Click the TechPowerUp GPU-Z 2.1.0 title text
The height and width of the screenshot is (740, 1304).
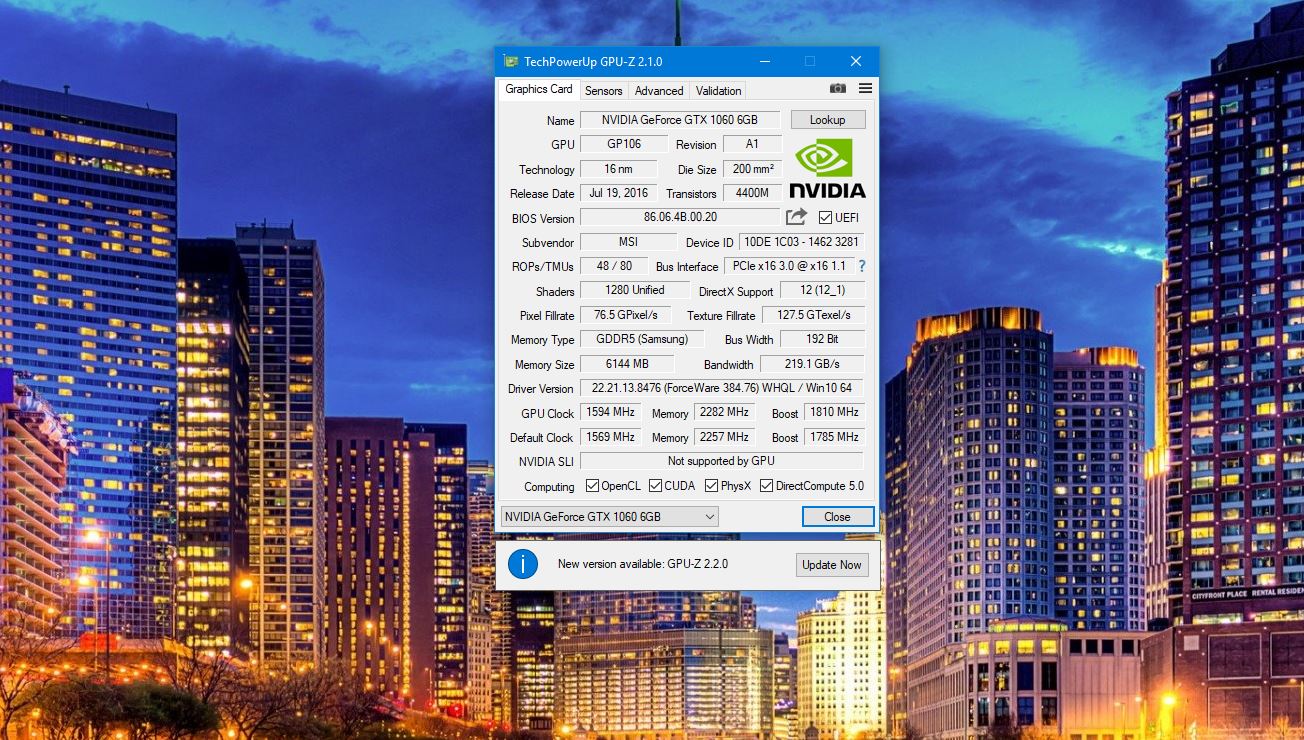tap(593, 62)
